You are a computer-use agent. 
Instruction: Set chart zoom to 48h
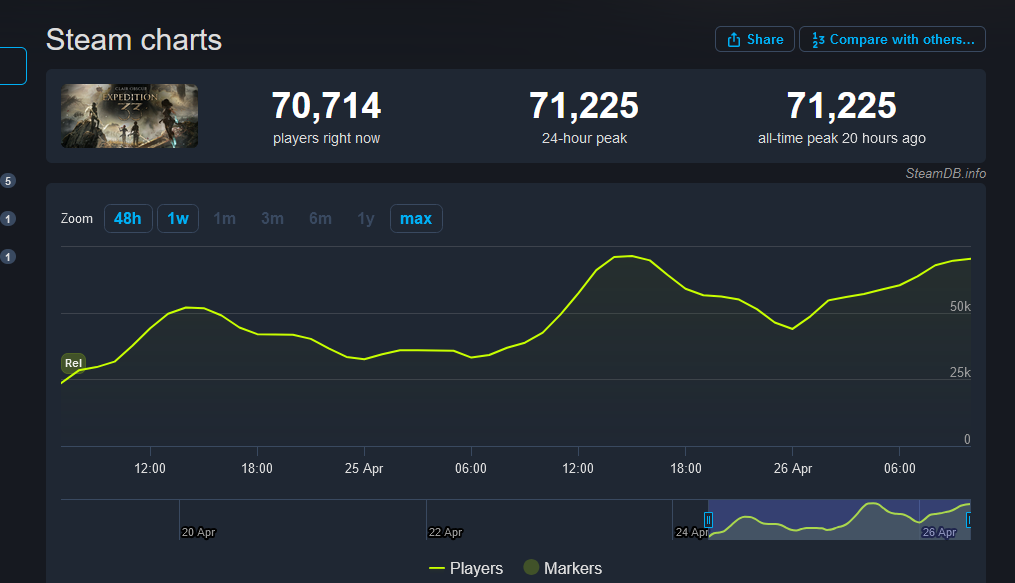tap(128, 219)
